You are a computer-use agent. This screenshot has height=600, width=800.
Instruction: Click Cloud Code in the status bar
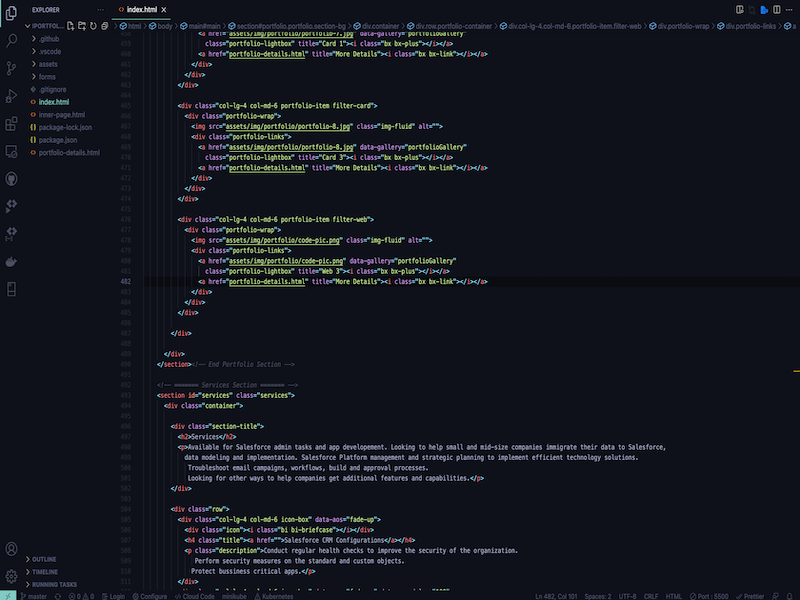[195, 596]
